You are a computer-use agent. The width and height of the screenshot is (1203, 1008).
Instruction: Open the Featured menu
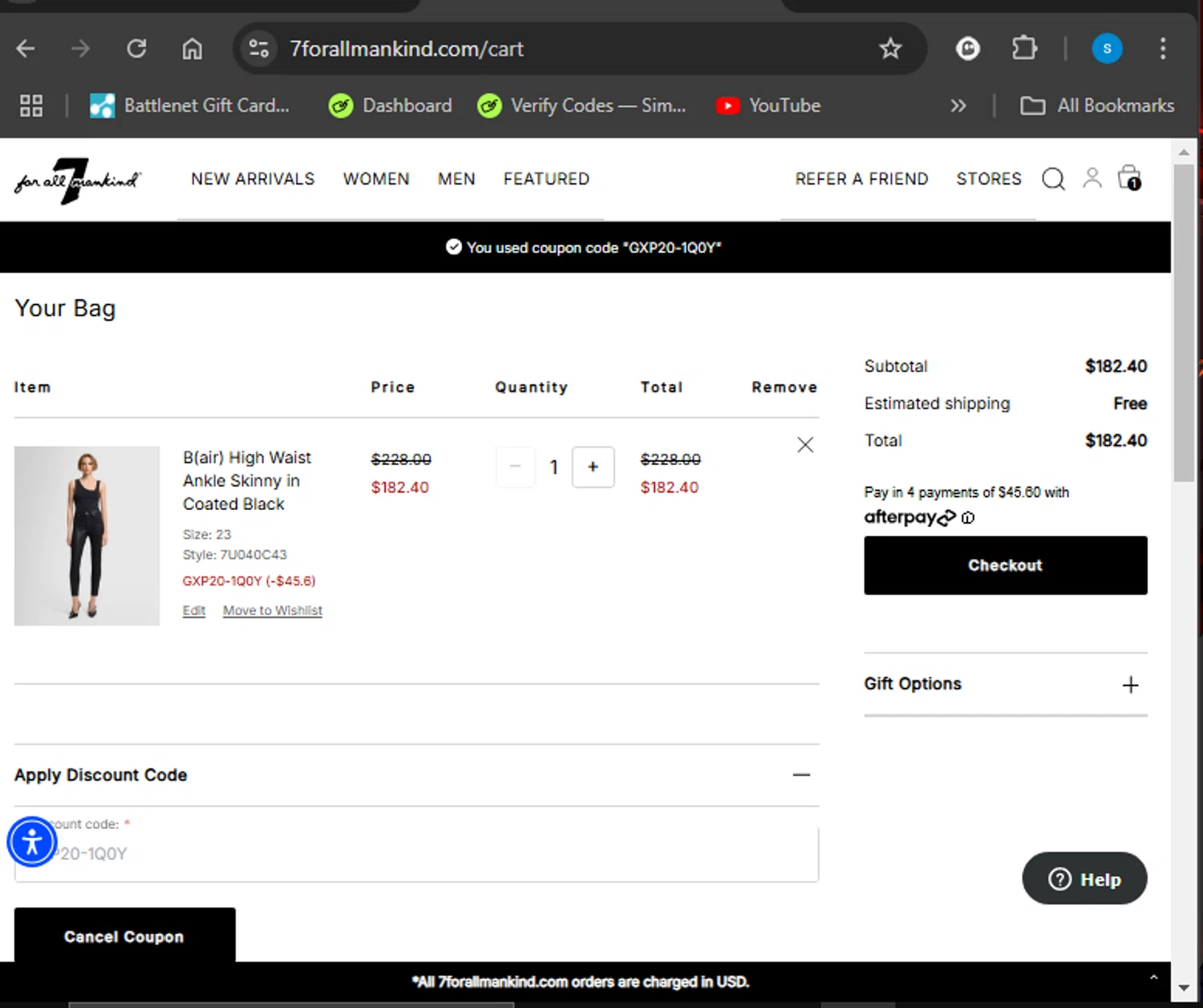[546, 179]
